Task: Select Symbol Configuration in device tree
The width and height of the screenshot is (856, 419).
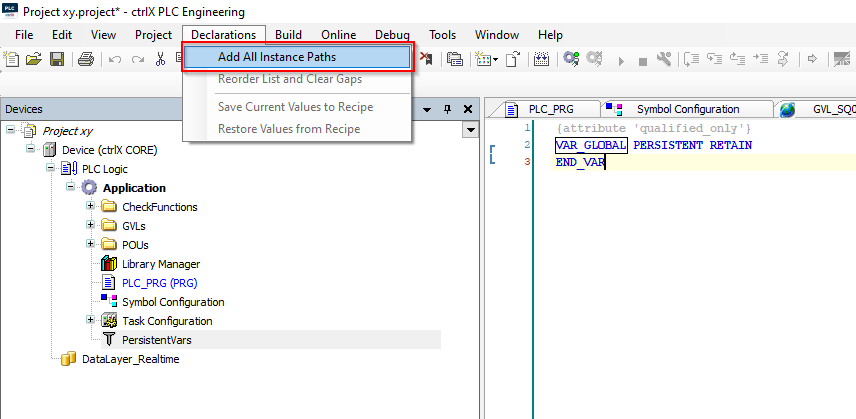Action: coord(173,302)
